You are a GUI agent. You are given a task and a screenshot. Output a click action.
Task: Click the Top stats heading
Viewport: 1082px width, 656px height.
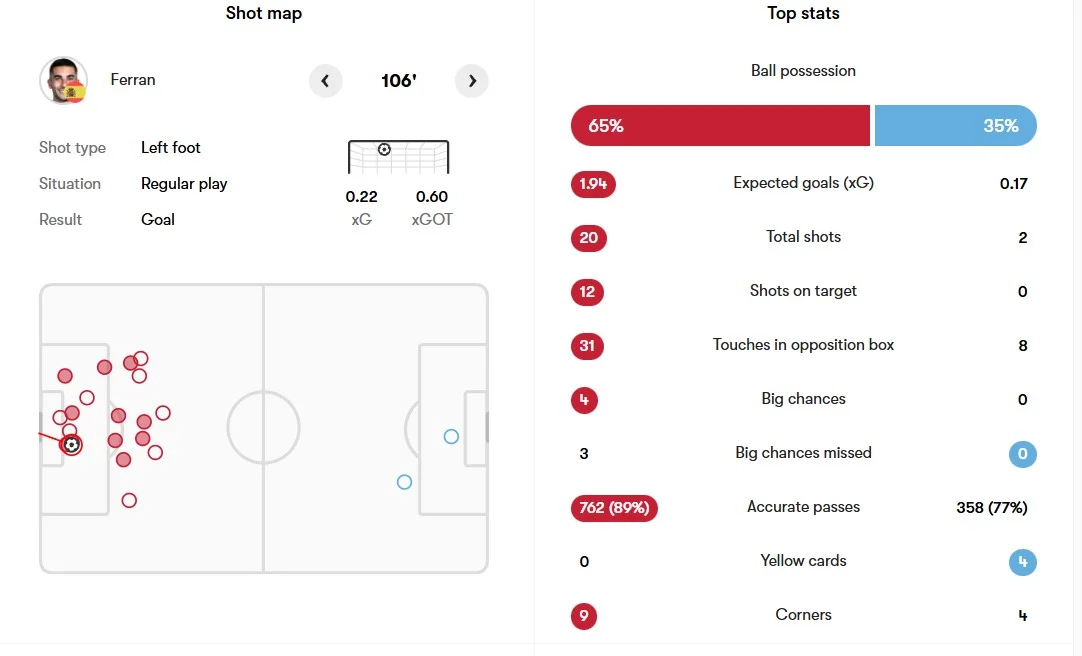point(803,13)
